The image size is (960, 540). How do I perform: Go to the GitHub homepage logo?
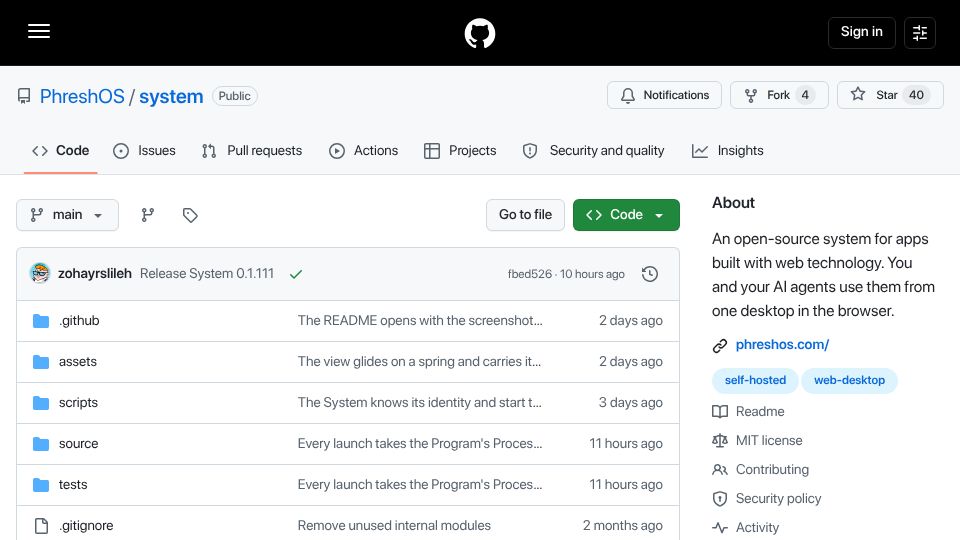tap(479, 33)
